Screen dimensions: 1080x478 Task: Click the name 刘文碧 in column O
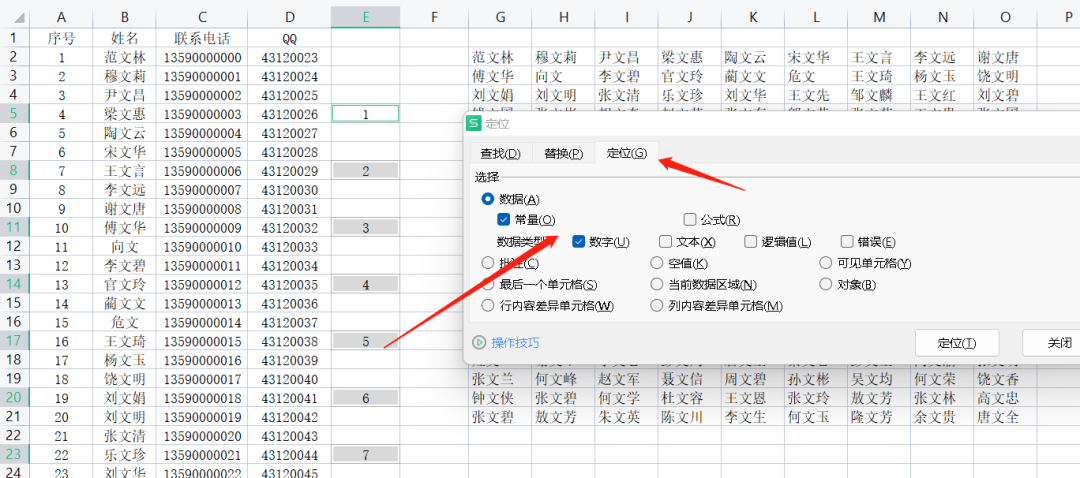click(x=997, y=95)
